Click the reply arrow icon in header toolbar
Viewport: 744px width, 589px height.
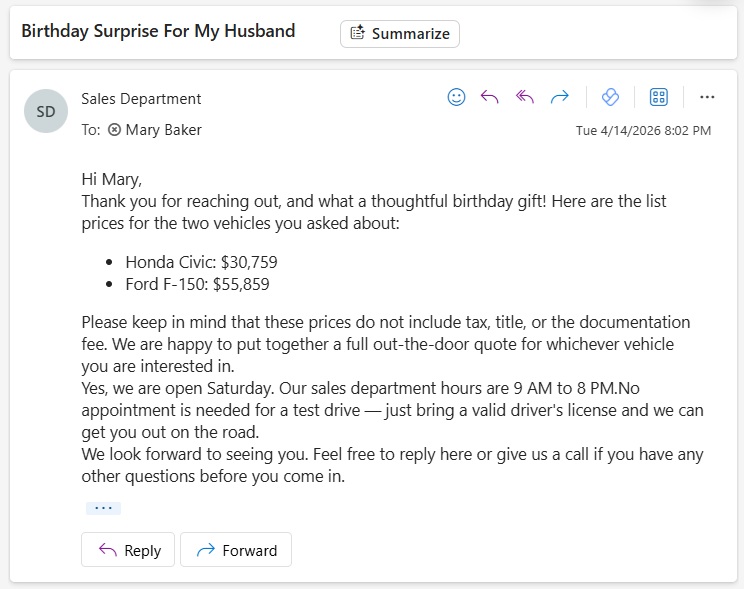(x=490, y=97)
